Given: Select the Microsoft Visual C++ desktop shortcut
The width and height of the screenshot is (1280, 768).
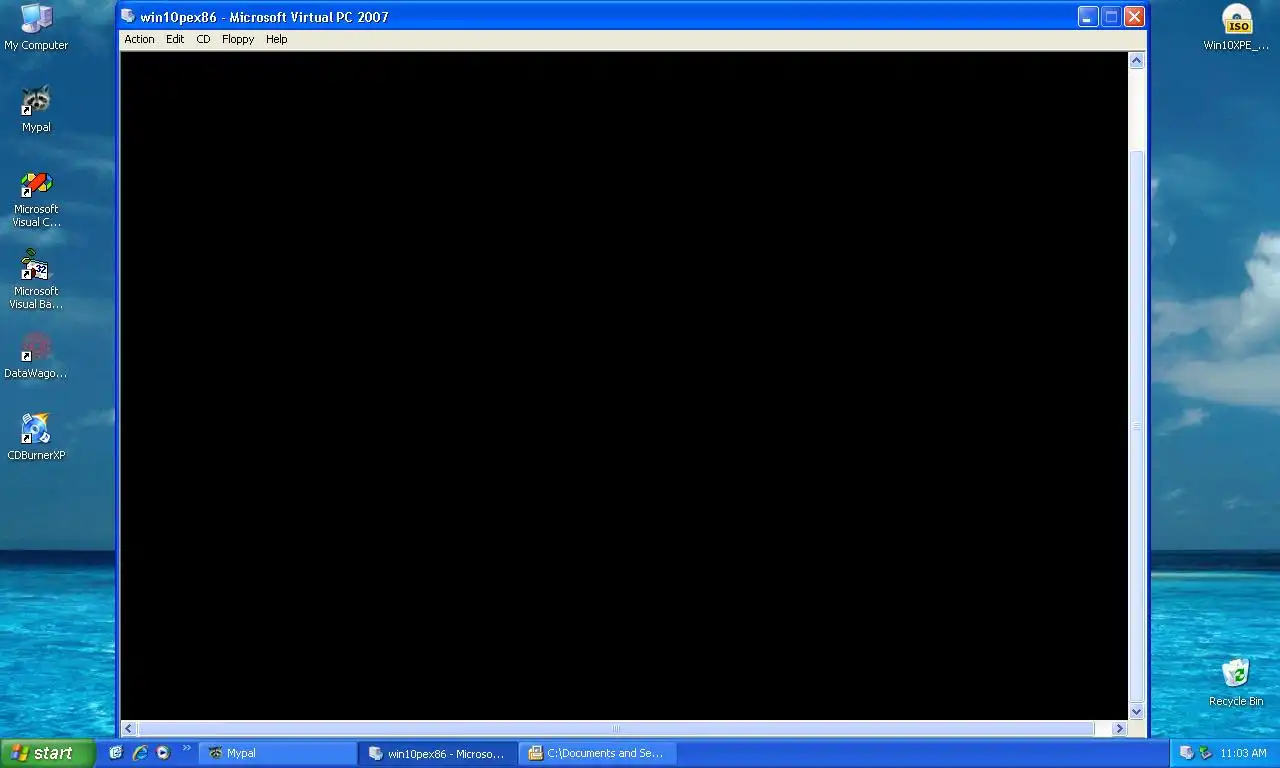Looking at the screenshot, I should click(36, 199).
